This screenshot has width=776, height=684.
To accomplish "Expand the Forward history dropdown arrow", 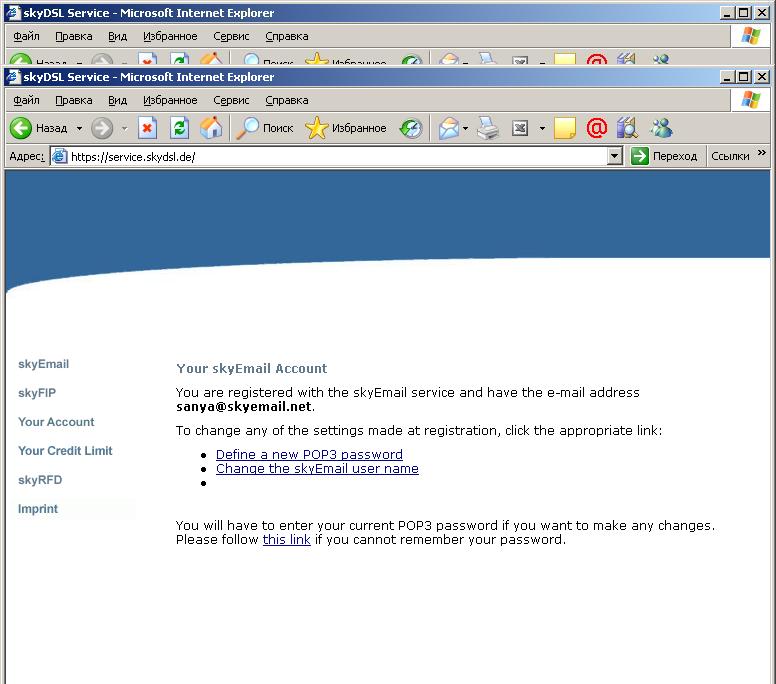I will [125, 128].
